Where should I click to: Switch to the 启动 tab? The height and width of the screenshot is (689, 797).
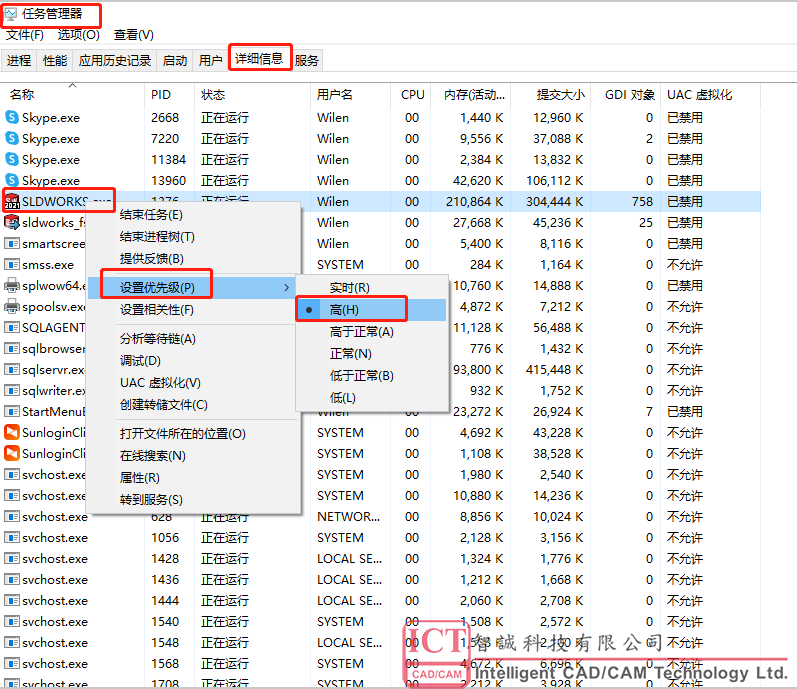coord(175,60)
